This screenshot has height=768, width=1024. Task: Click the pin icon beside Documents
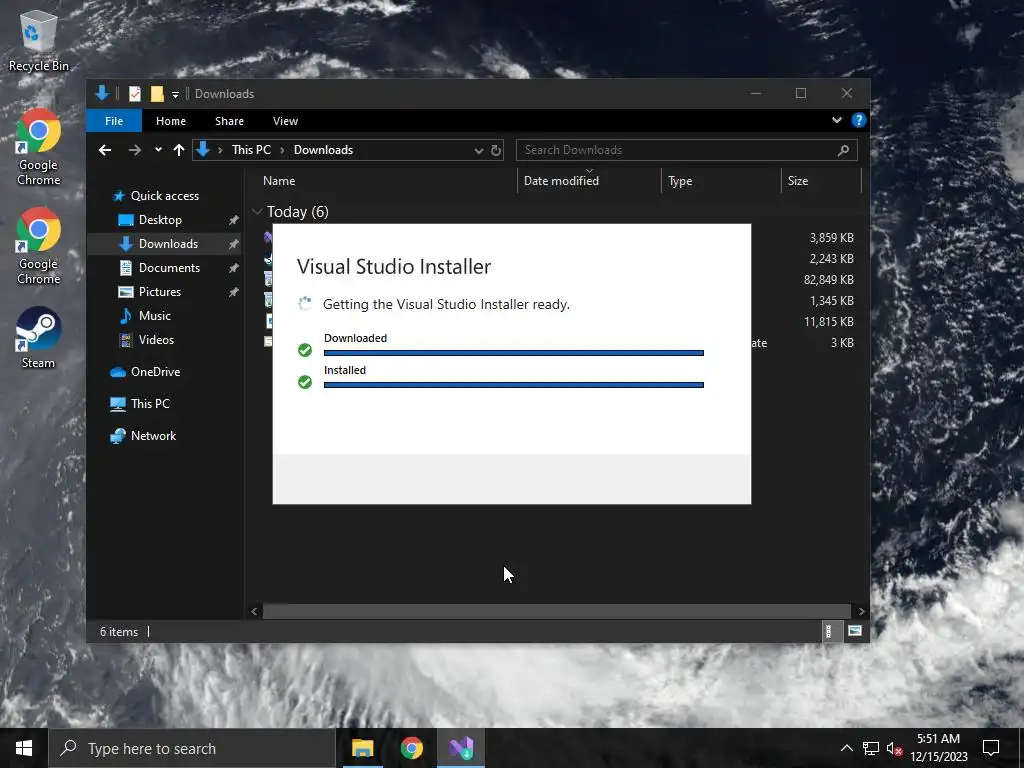click(x=233, y=268)
